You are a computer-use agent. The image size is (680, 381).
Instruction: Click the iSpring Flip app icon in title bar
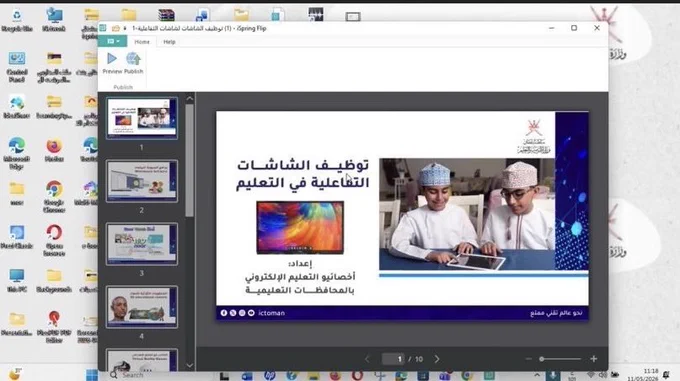point(103,28)
